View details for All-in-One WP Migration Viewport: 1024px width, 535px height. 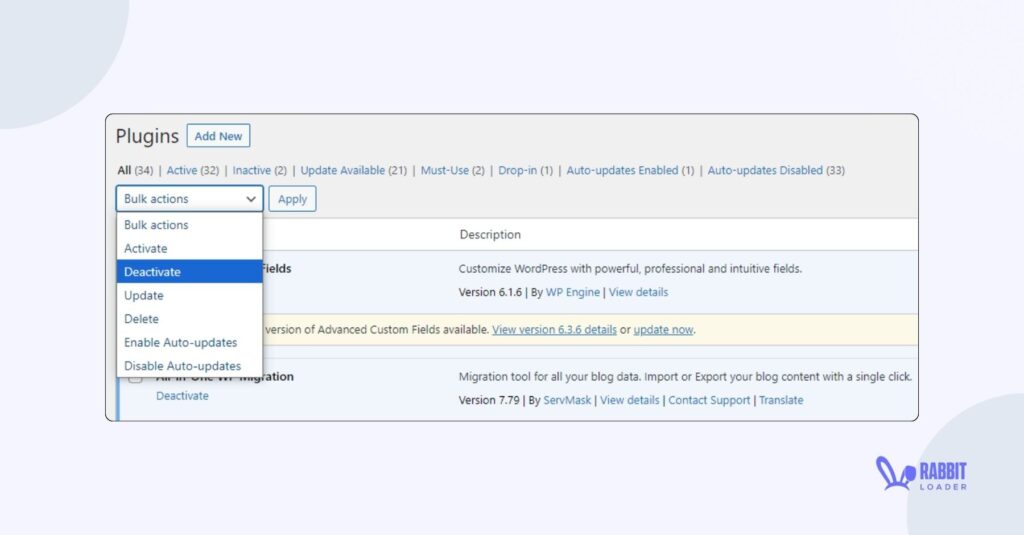coord(630,400)
